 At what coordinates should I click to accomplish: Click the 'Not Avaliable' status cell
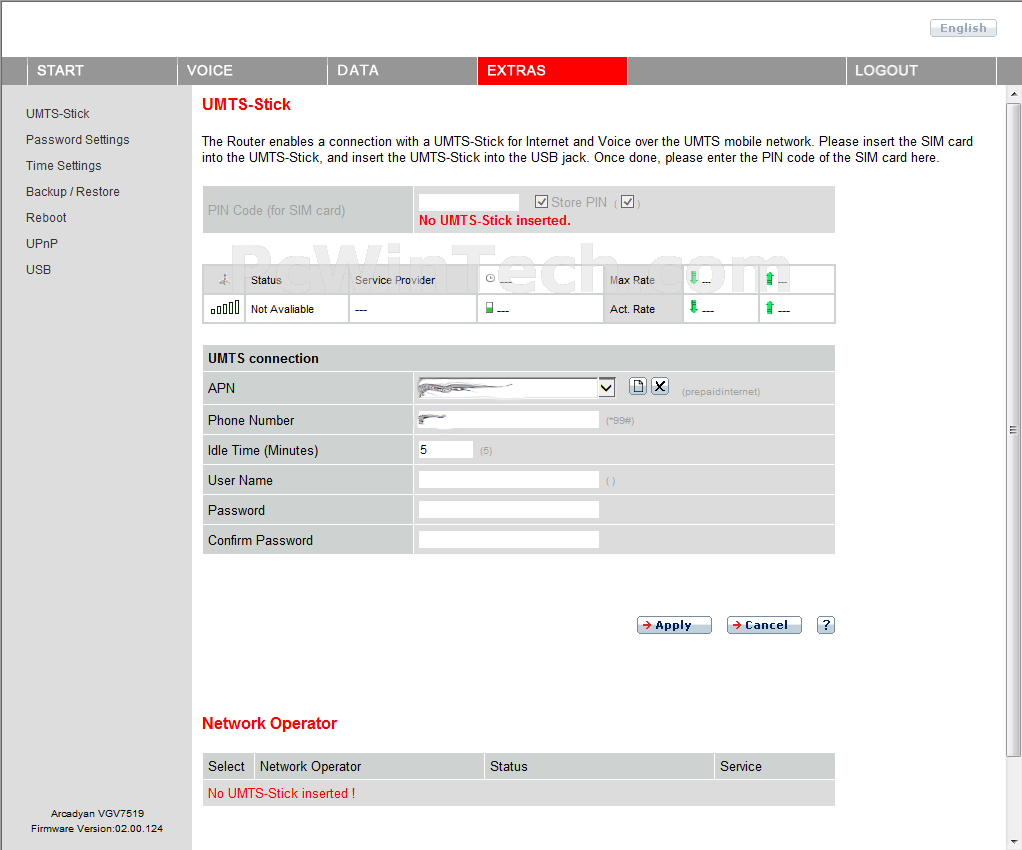click(x=297, y=309)
